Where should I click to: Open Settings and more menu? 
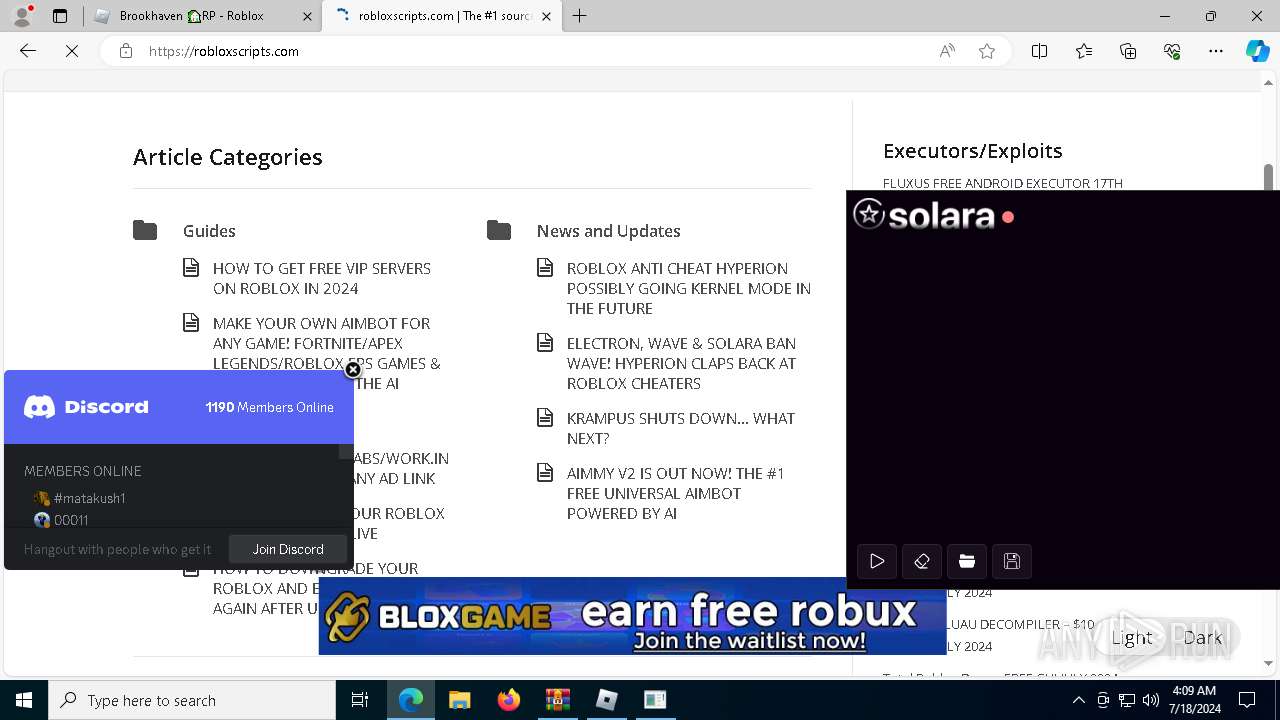coord(1216,51)
